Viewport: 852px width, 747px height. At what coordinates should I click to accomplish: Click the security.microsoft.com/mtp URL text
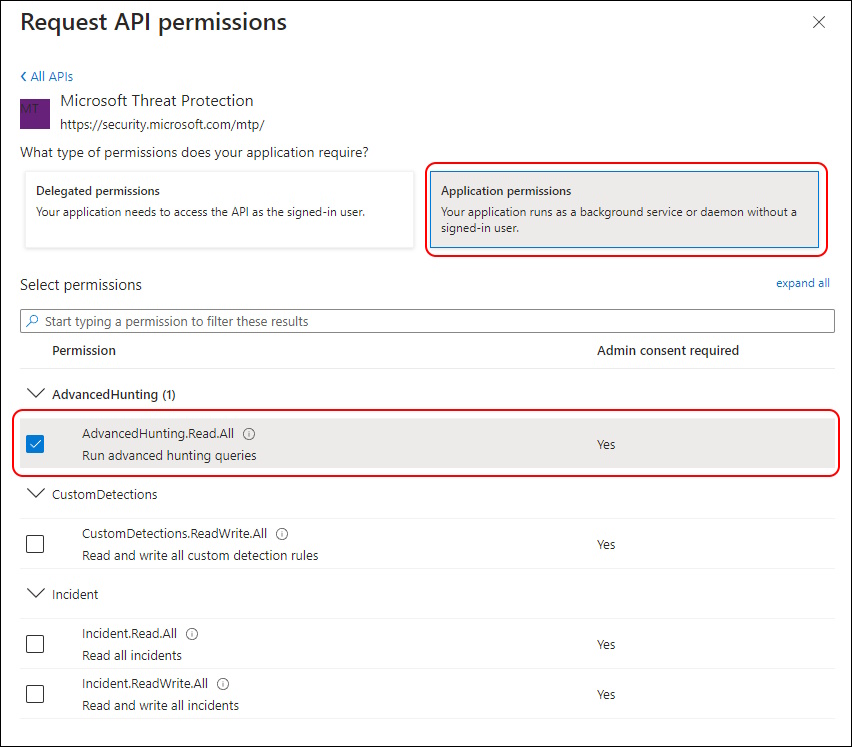[x=162, y=124]
